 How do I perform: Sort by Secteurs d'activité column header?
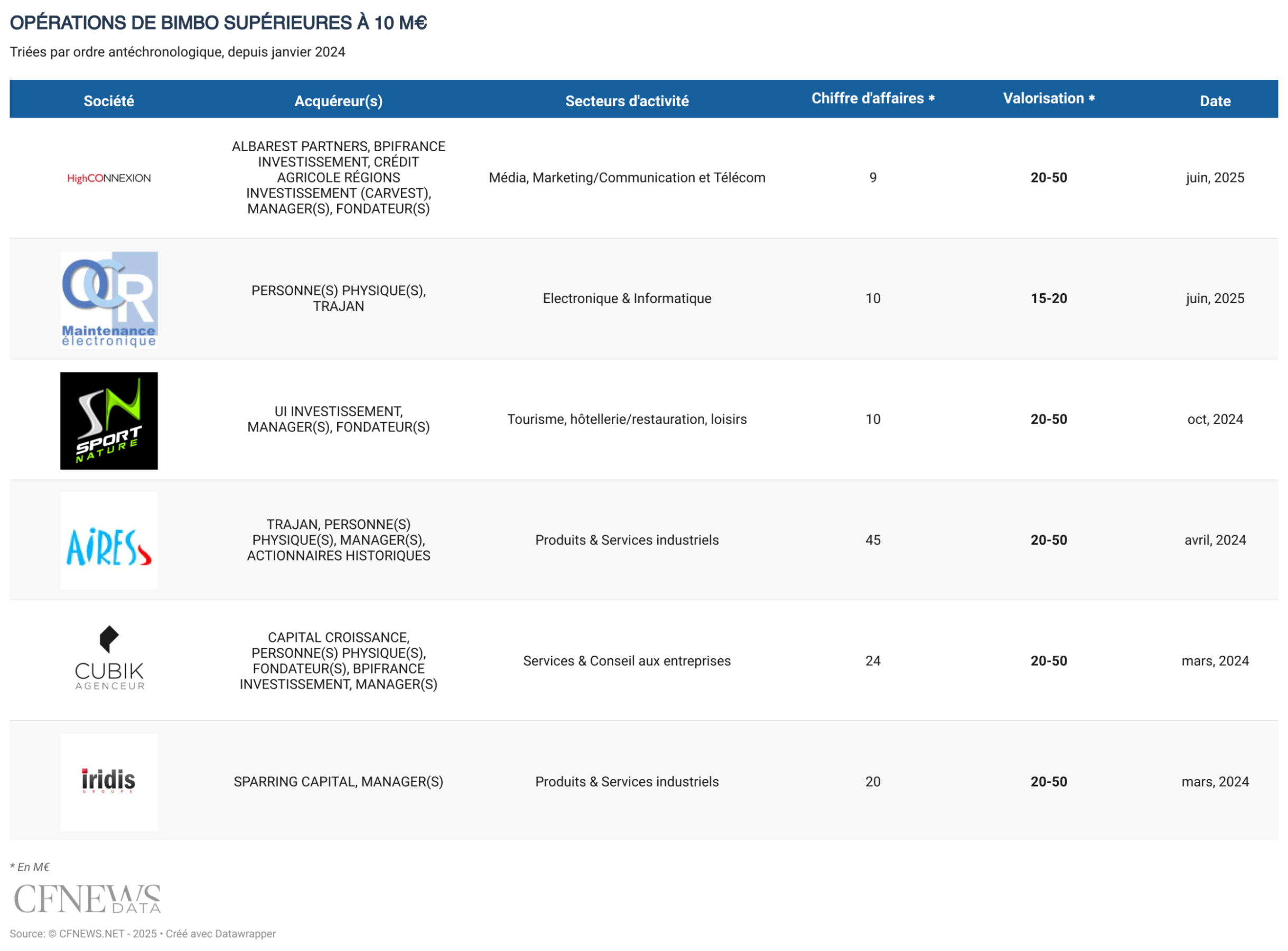pos(627,101)
